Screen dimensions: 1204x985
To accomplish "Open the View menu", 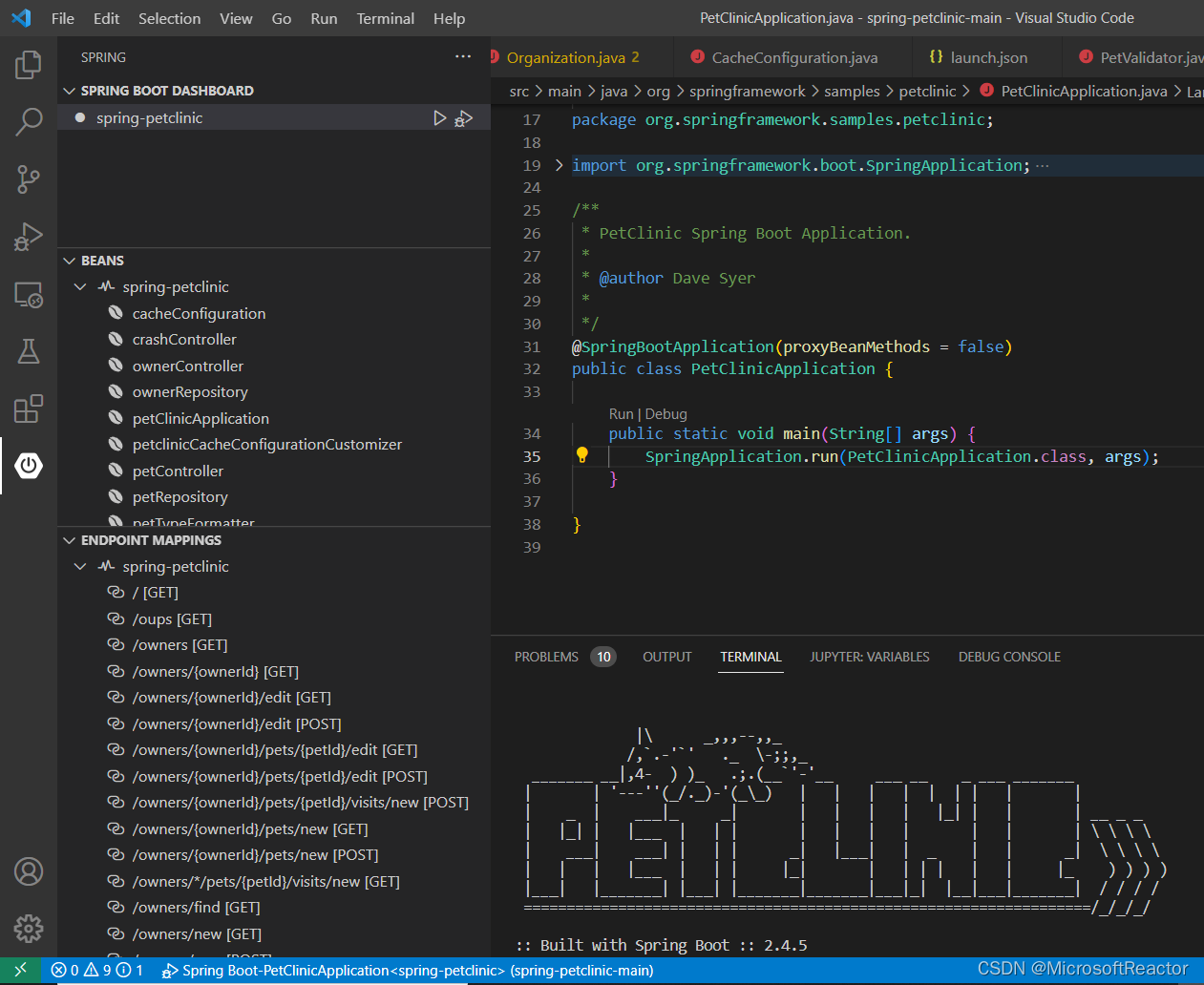I will (x=237, y=18).
